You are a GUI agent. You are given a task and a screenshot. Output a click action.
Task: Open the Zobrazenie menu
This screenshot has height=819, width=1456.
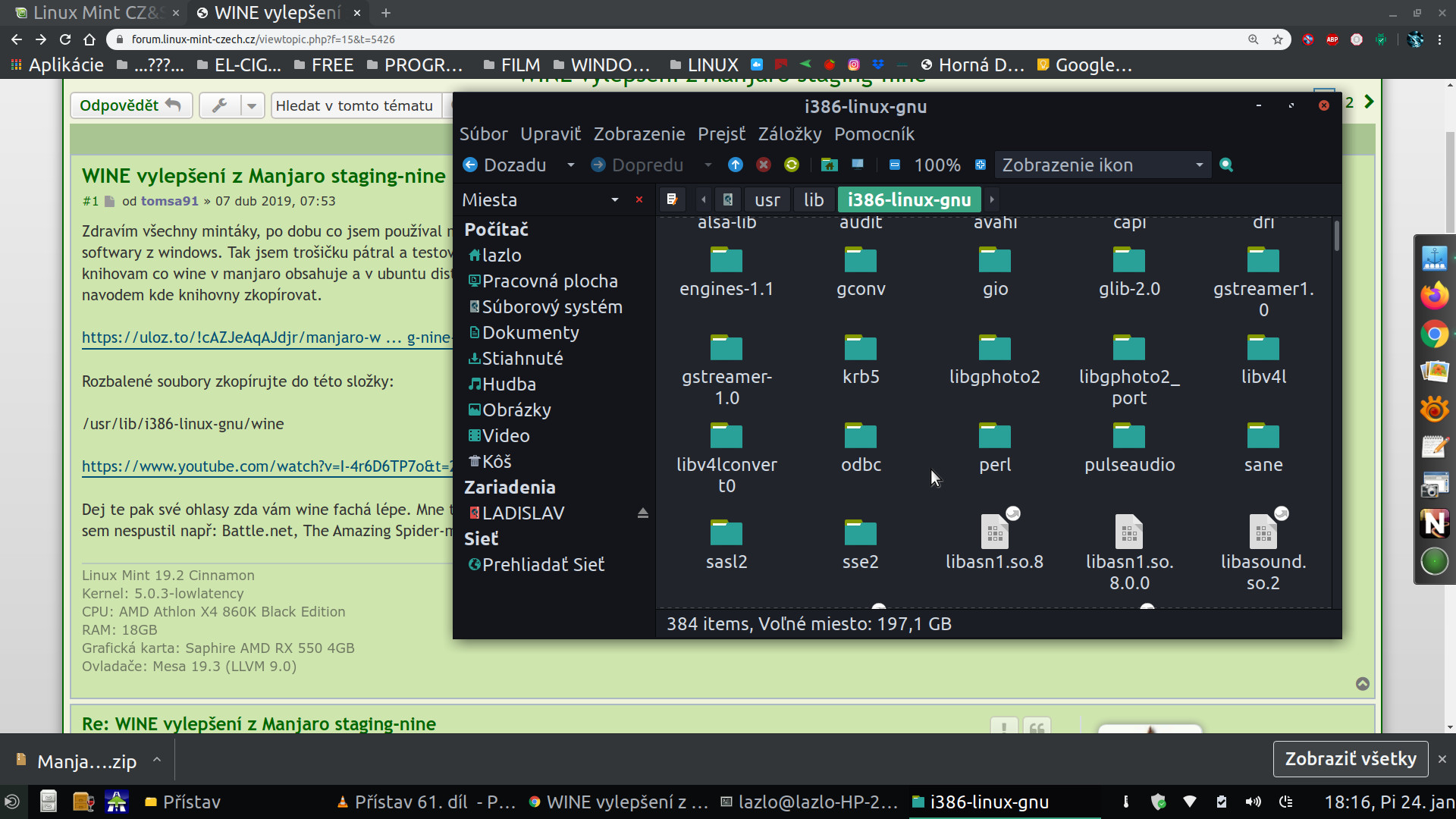(x=639, y=134)
